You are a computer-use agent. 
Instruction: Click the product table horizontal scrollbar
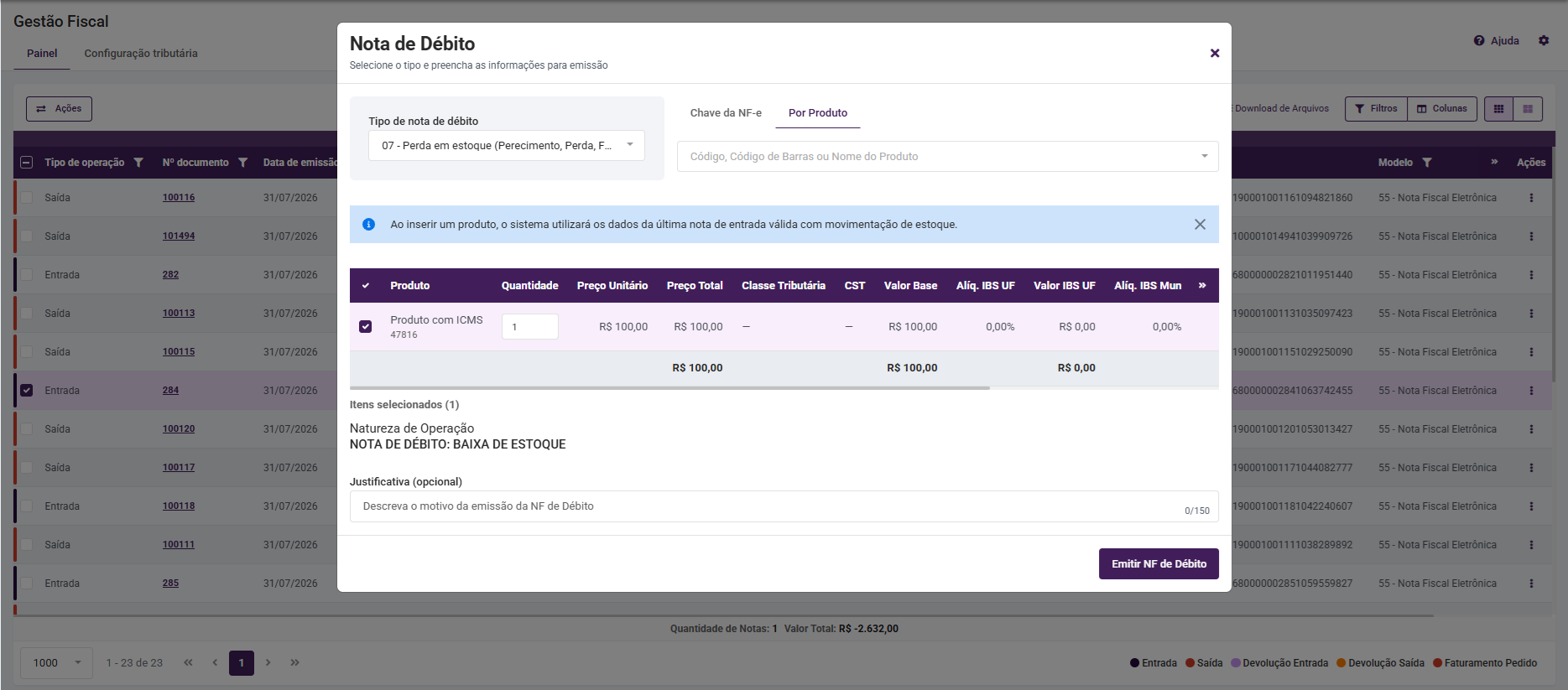(669, 388)
